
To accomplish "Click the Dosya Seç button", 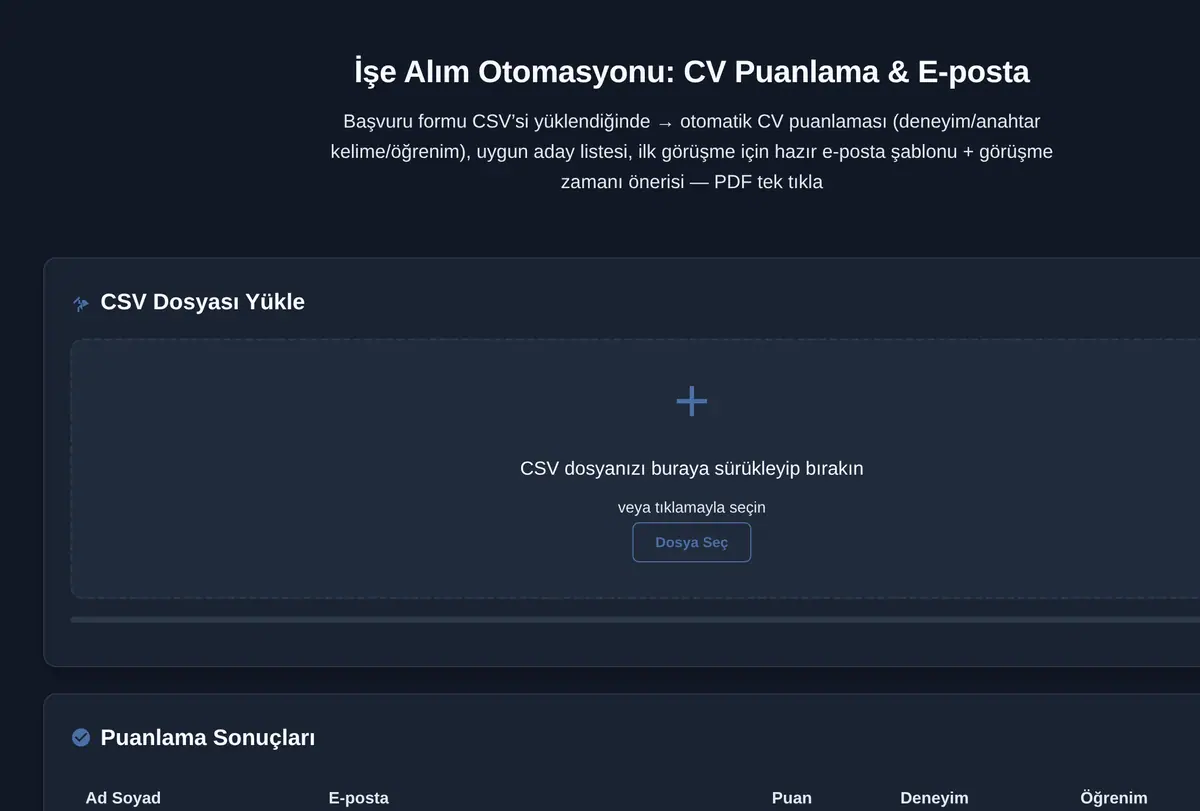I will pos(691,542).
